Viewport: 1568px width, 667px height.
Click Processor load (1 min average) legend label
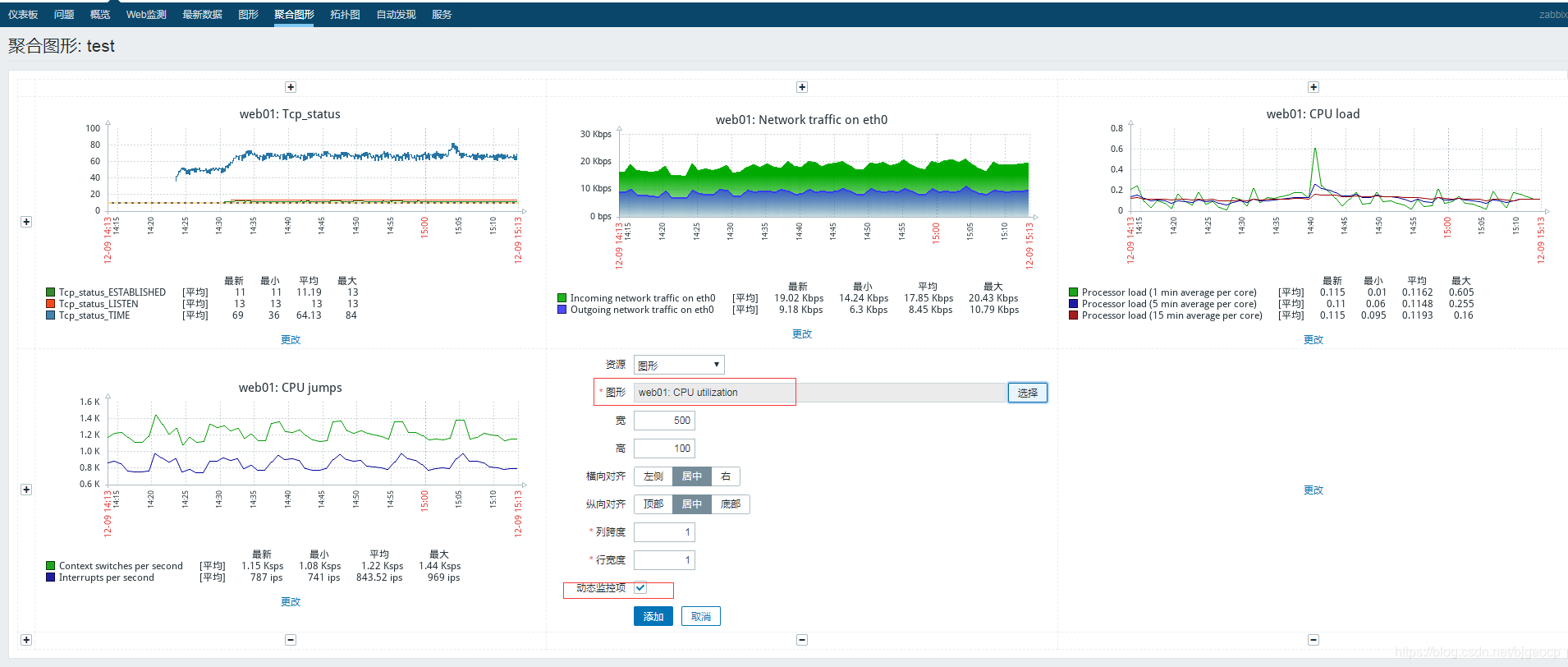tap(1169, 292)
